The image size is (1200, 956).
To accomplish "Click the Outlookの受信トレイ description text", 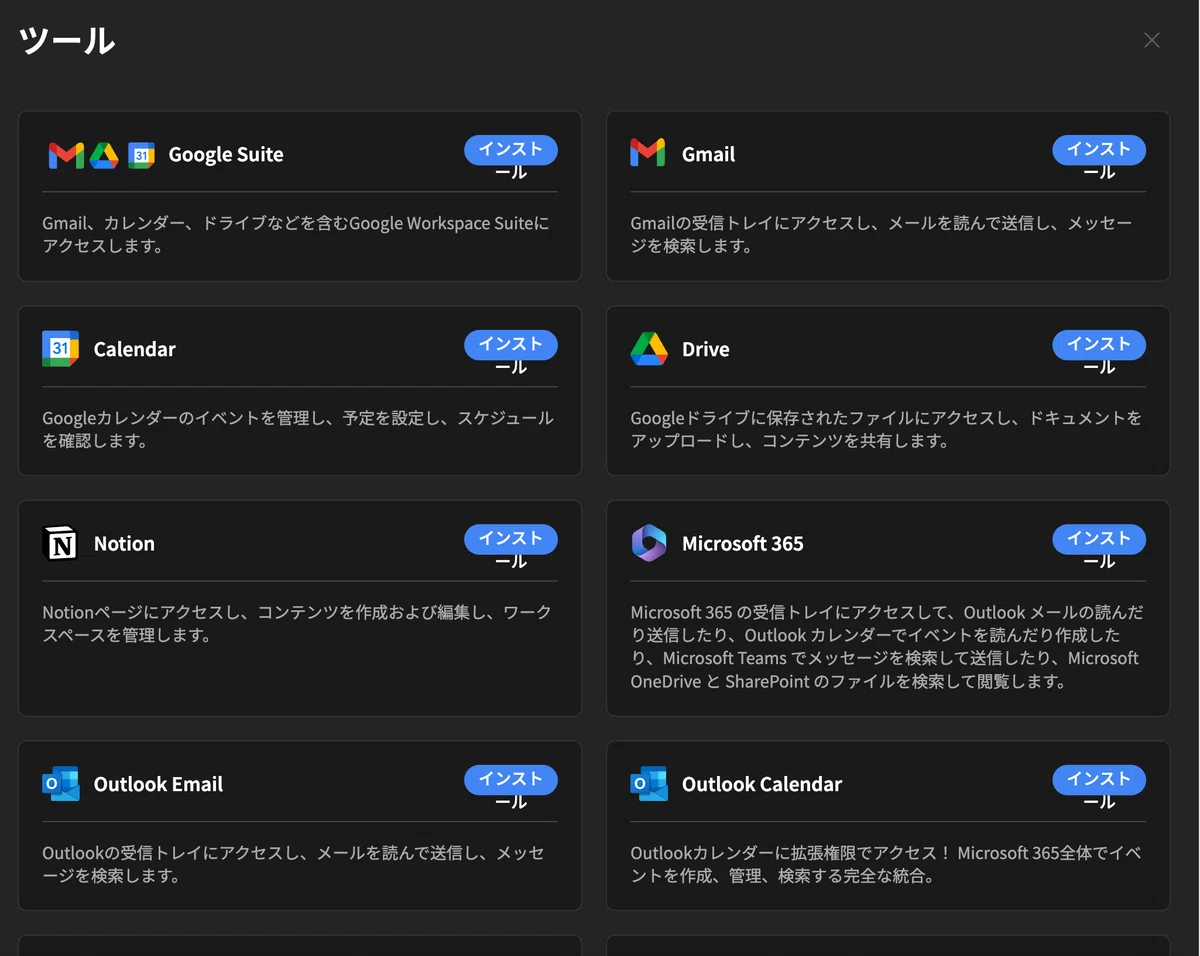I will pyautogui.click(x=293, y=864).
